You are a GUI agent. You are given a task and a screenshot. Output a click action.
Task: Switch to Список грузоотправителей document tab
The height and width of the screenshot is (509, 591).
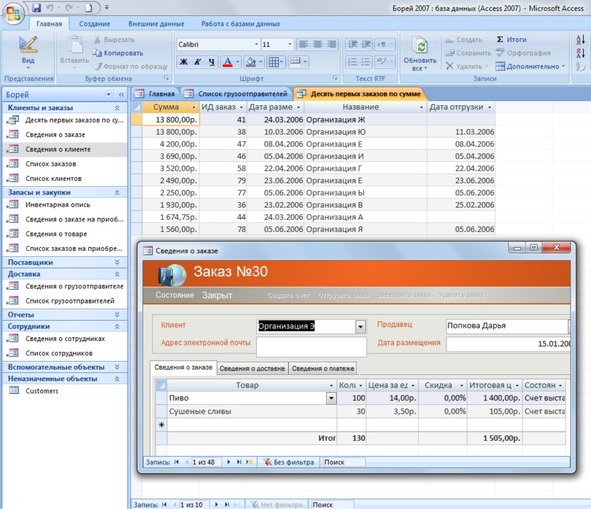(x=237, y=94)
